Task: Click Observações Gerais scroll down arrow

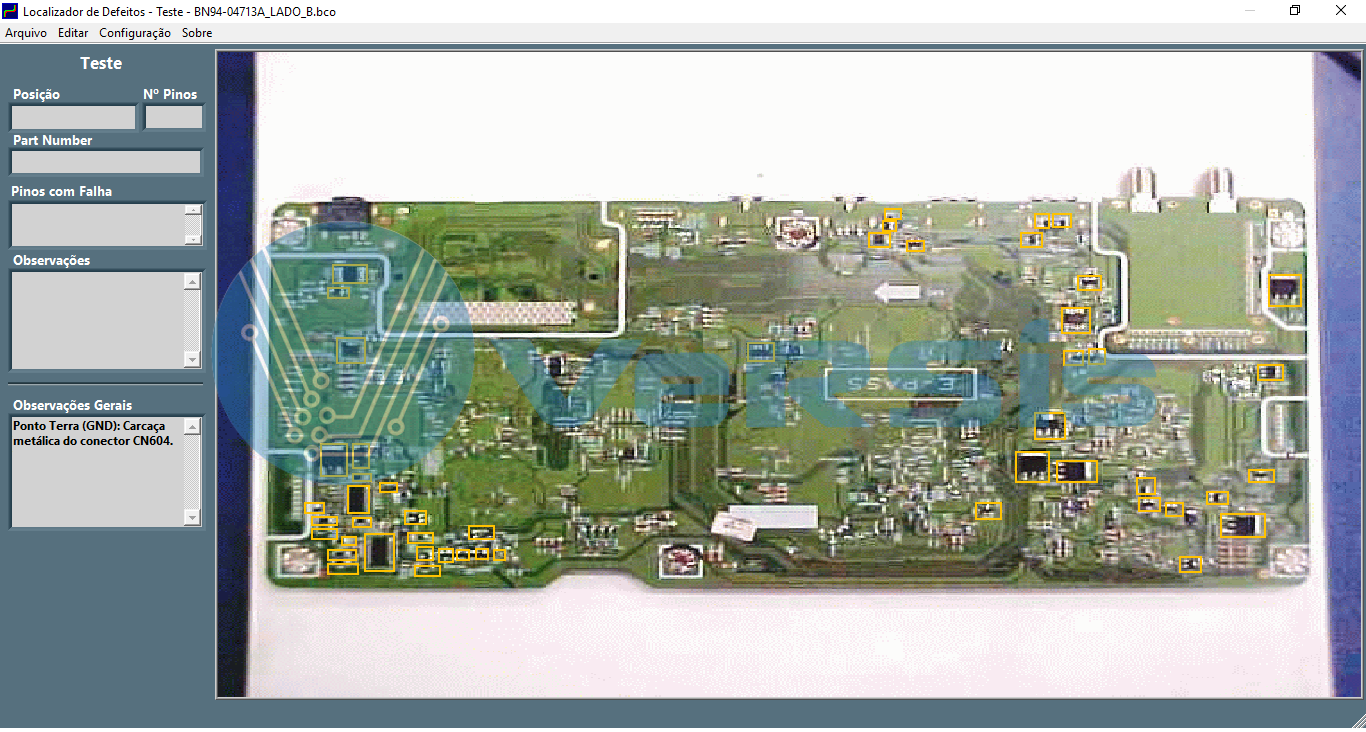Action: pyautogui.click(x=193, y=516)
